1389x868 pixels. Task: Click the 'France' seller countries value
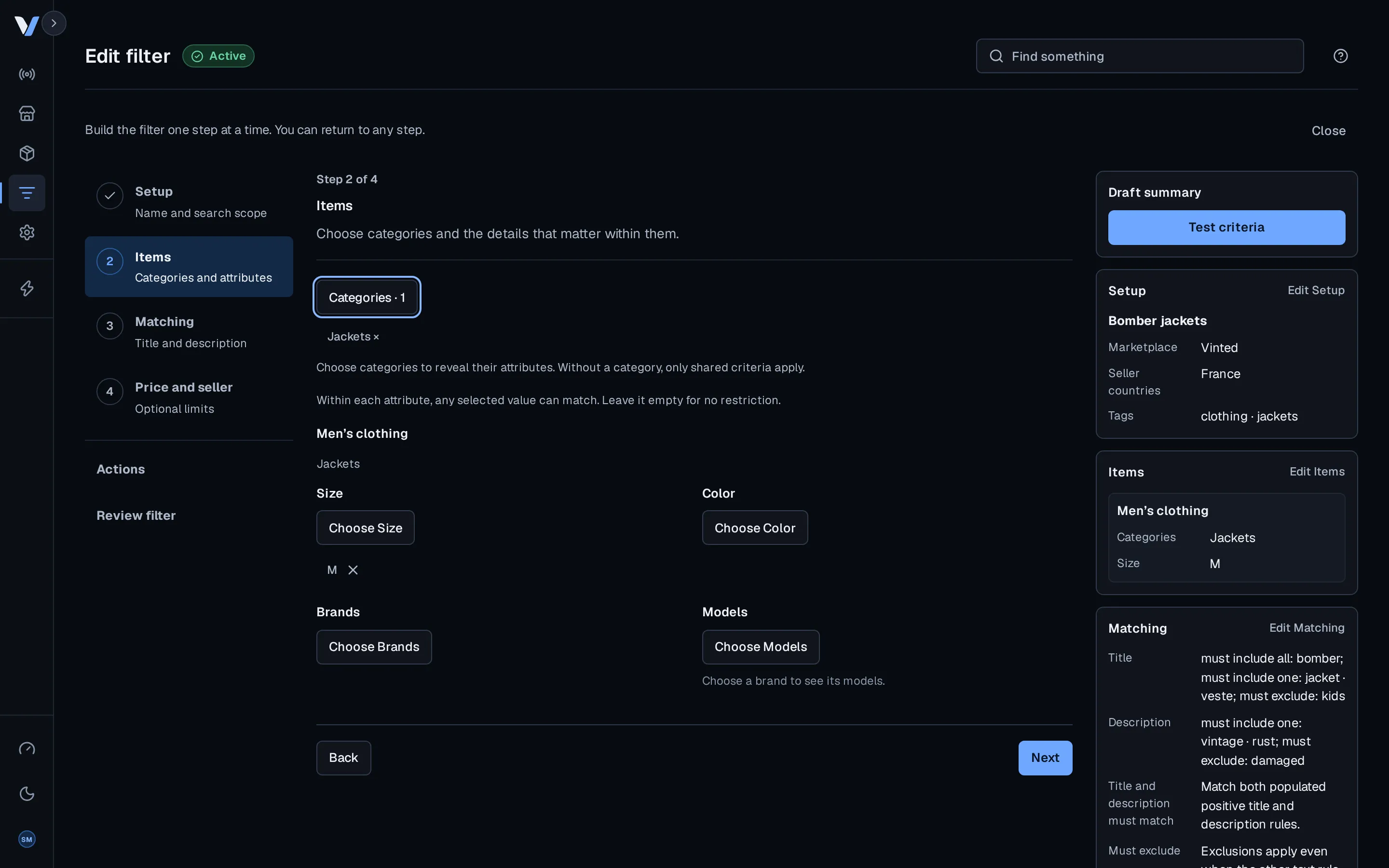point(1220,374)
